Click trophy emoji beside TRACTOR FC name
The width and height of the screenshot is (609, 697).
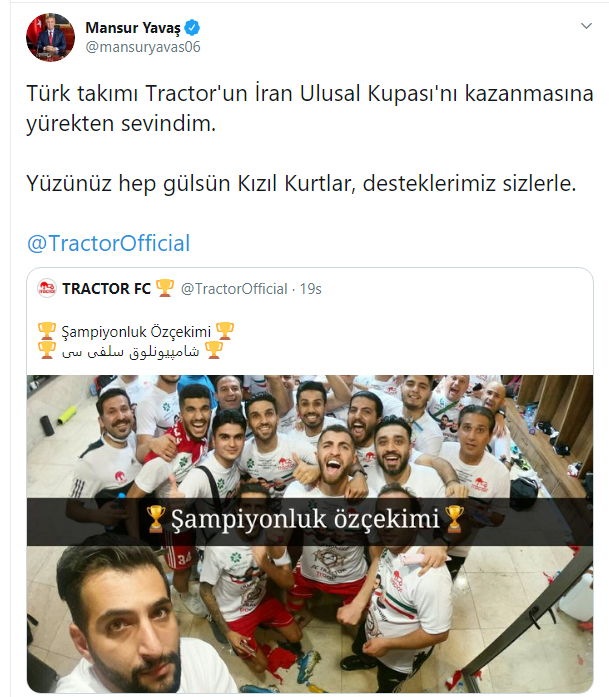[x=164, y=288]
